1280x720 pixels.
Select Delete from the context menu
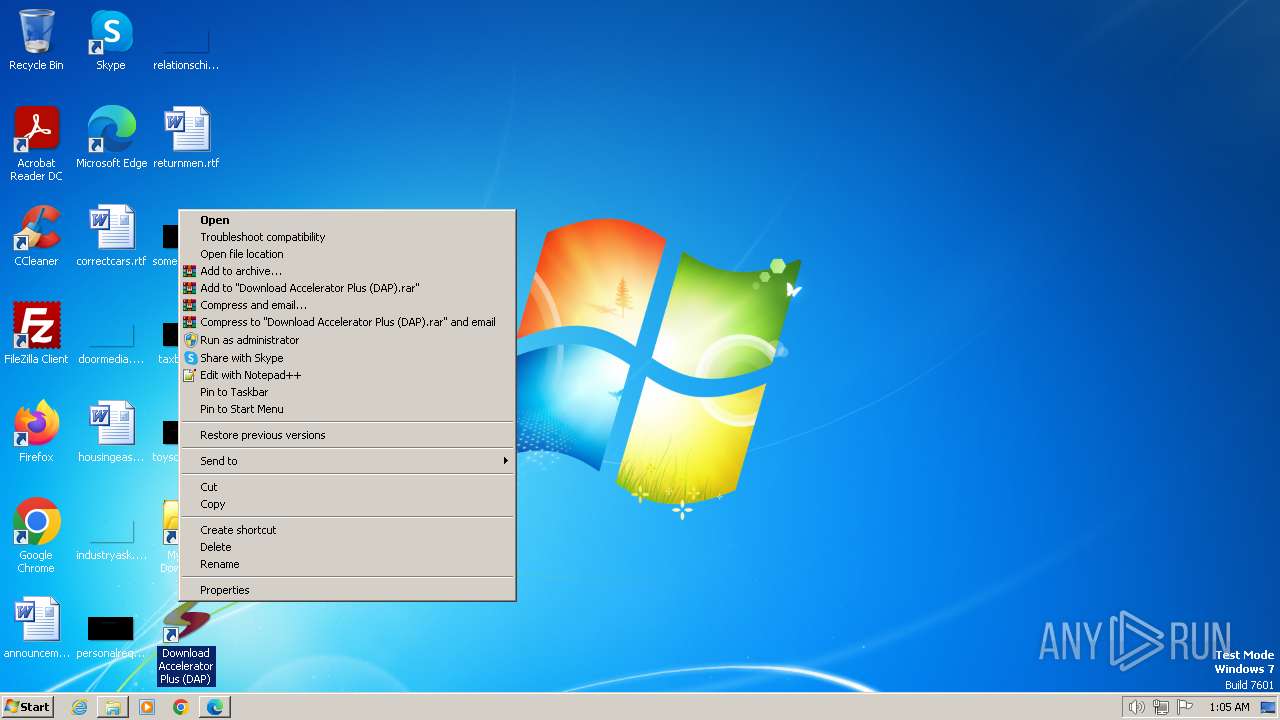click(x=347, y=547)
